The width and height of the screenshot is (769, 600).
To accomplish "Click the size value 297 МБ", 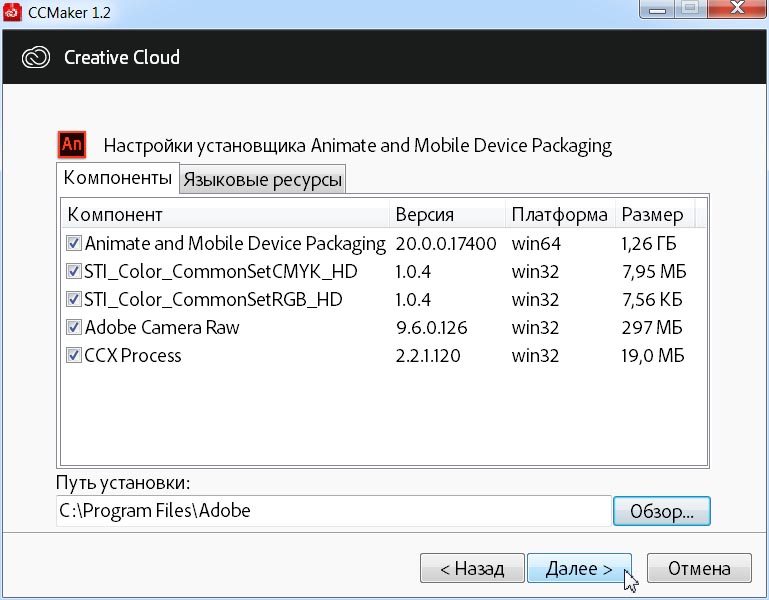I will click(652, 327).
